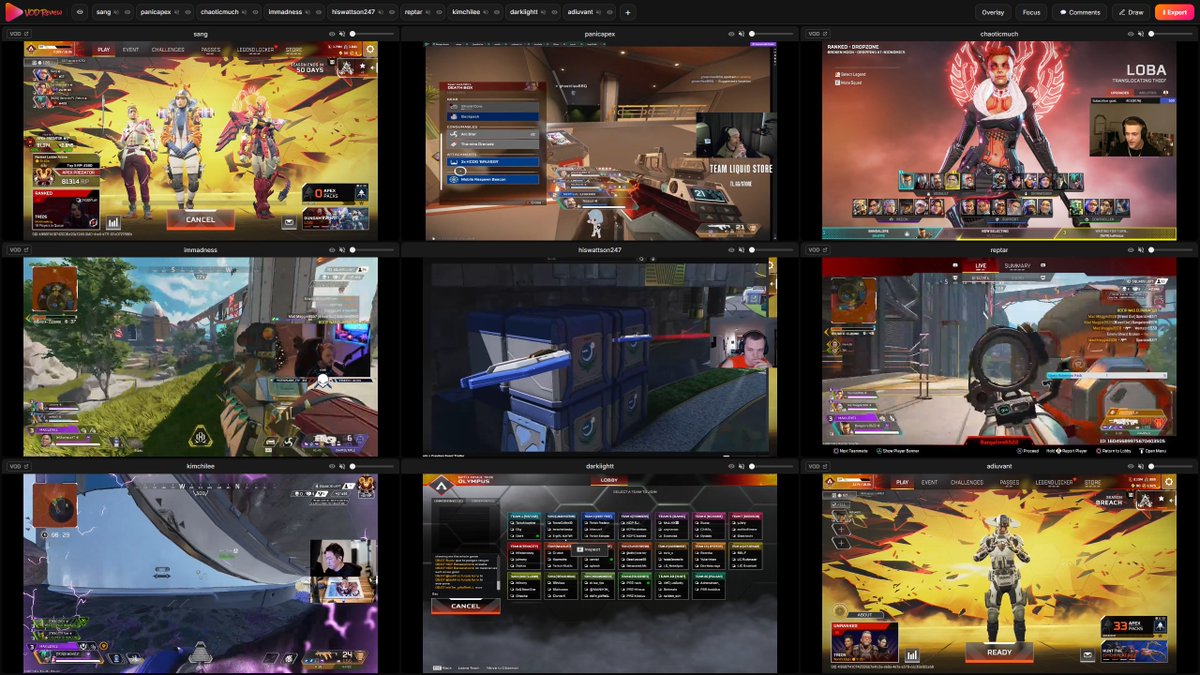Click the speaker icon in the chaoticmuch panel header
This screenshot has width=1200, height=675.
pyautogui.click(x=1141, y=33)
